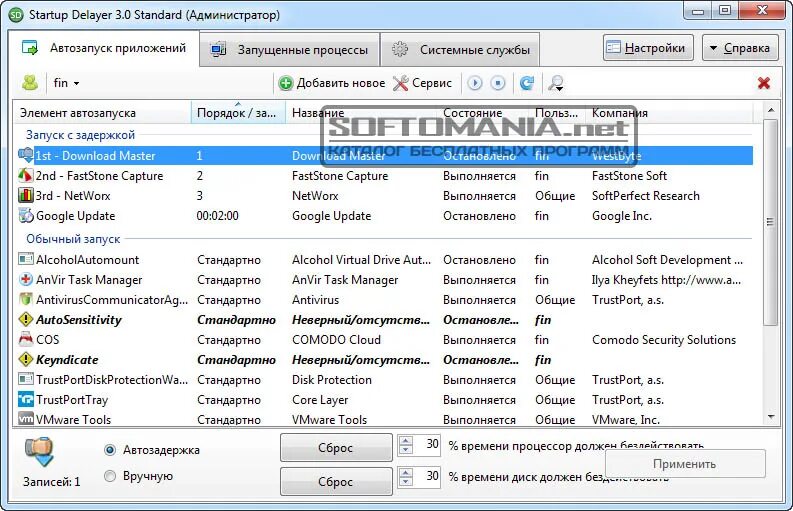Click the Startup Delayer title bar icon
Image resolution: width=793 pixels, height=511 pixels.
tap(16, 14)
